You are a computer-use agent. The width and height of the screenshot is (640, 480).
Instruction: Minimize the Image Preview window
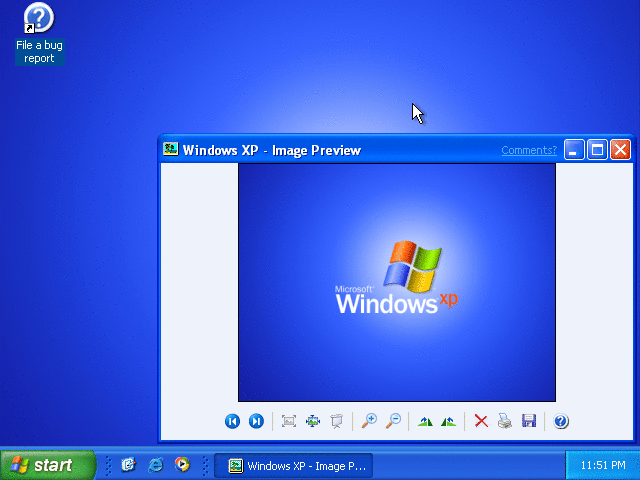(574, 149)
